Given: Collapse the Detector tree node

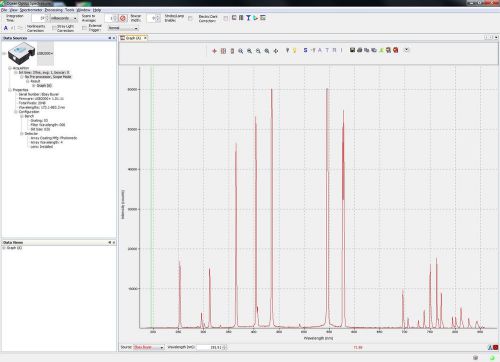Looking at the screenshot, I should (22, 134).
